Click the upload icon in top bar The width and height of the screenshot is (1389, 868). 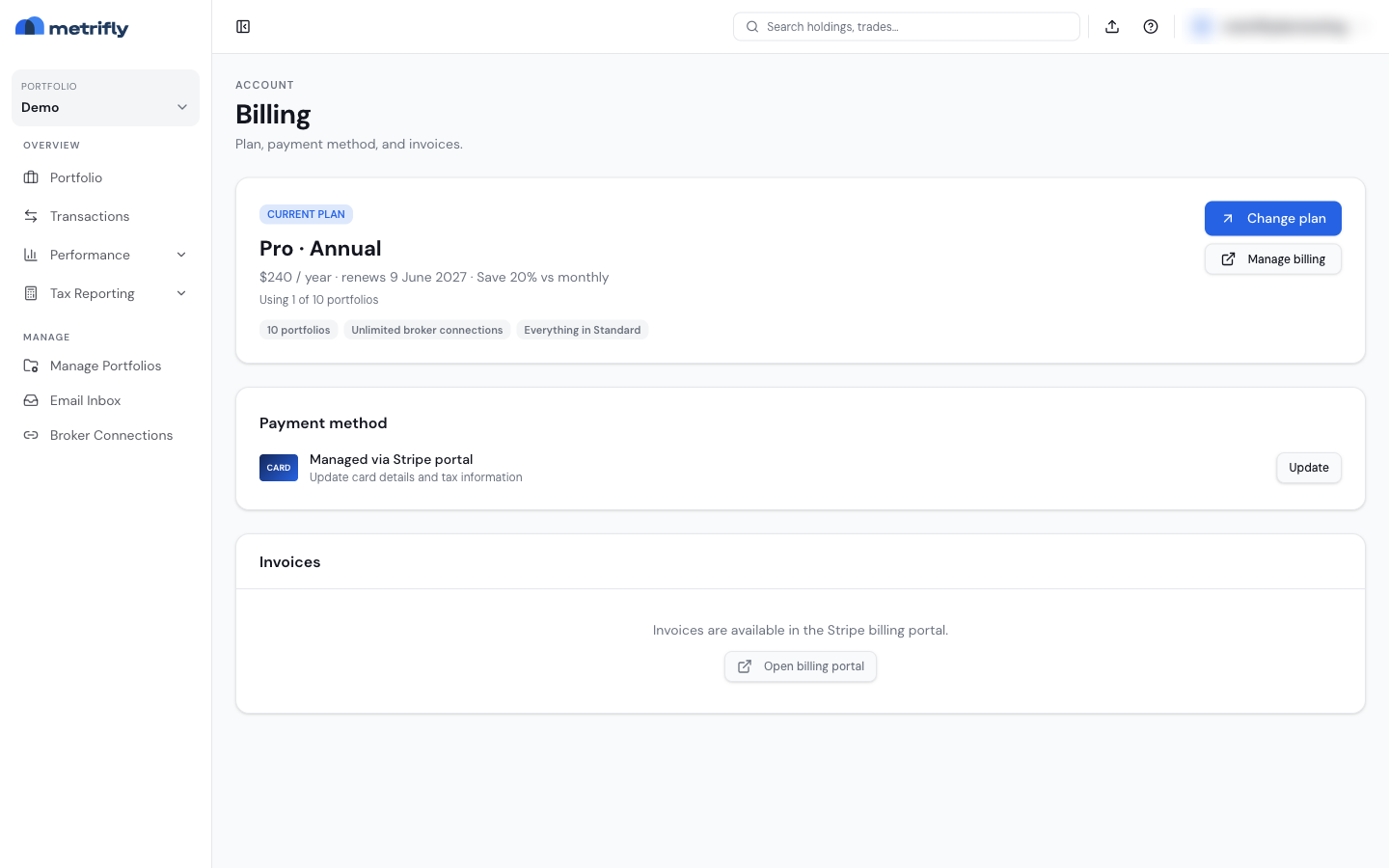[x=1112, y=27]
